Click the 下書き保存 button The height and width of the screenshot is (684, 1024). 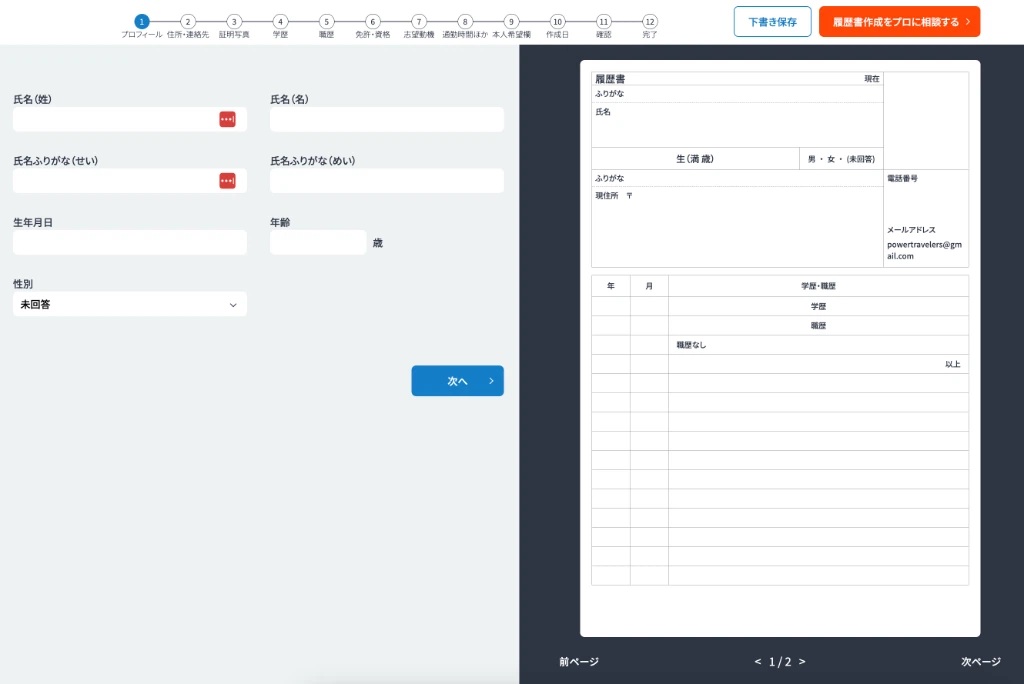(x=772, y=22)
